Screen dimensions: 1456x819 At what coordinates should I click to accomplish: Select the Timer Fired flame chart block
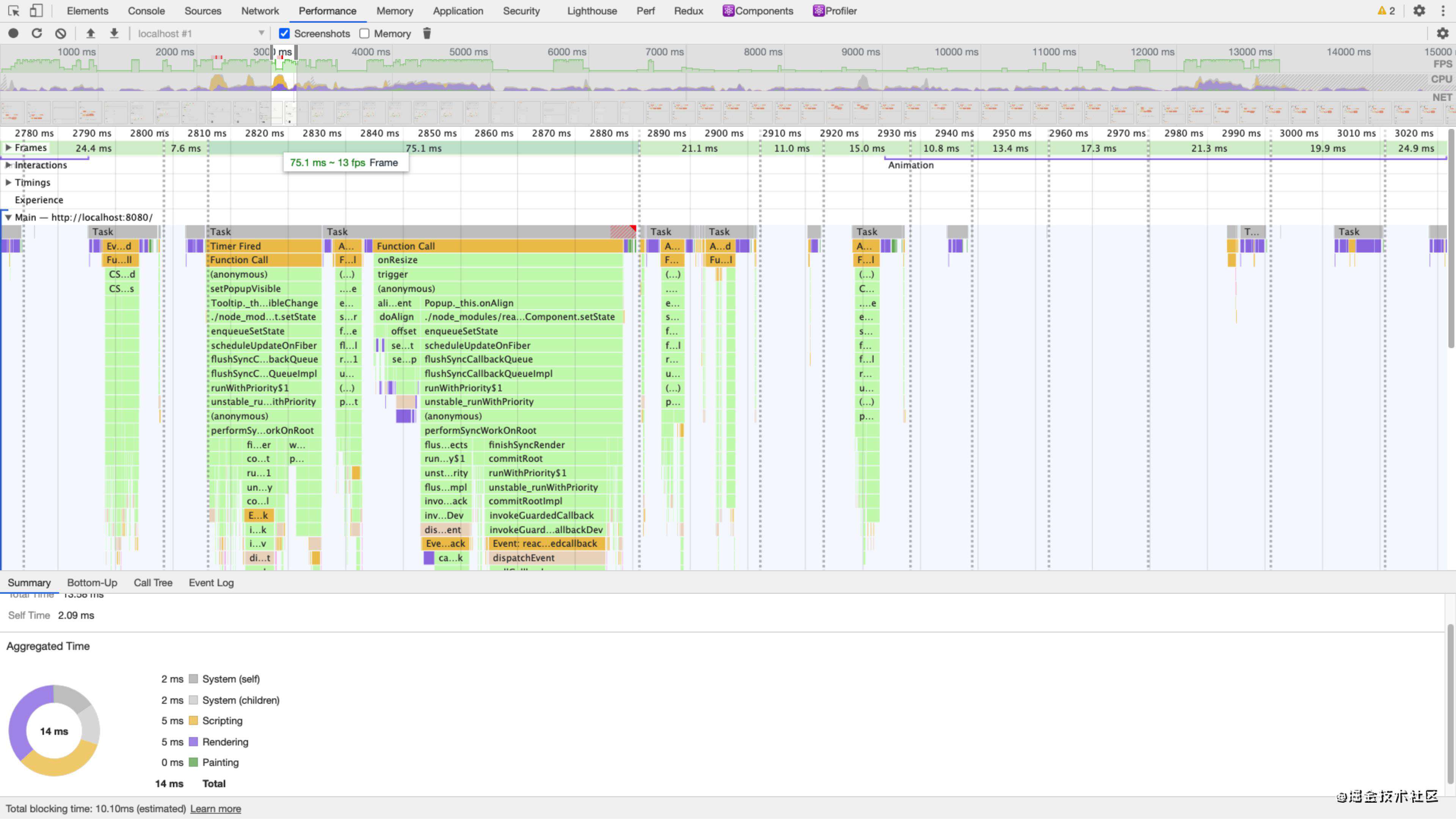265,246
